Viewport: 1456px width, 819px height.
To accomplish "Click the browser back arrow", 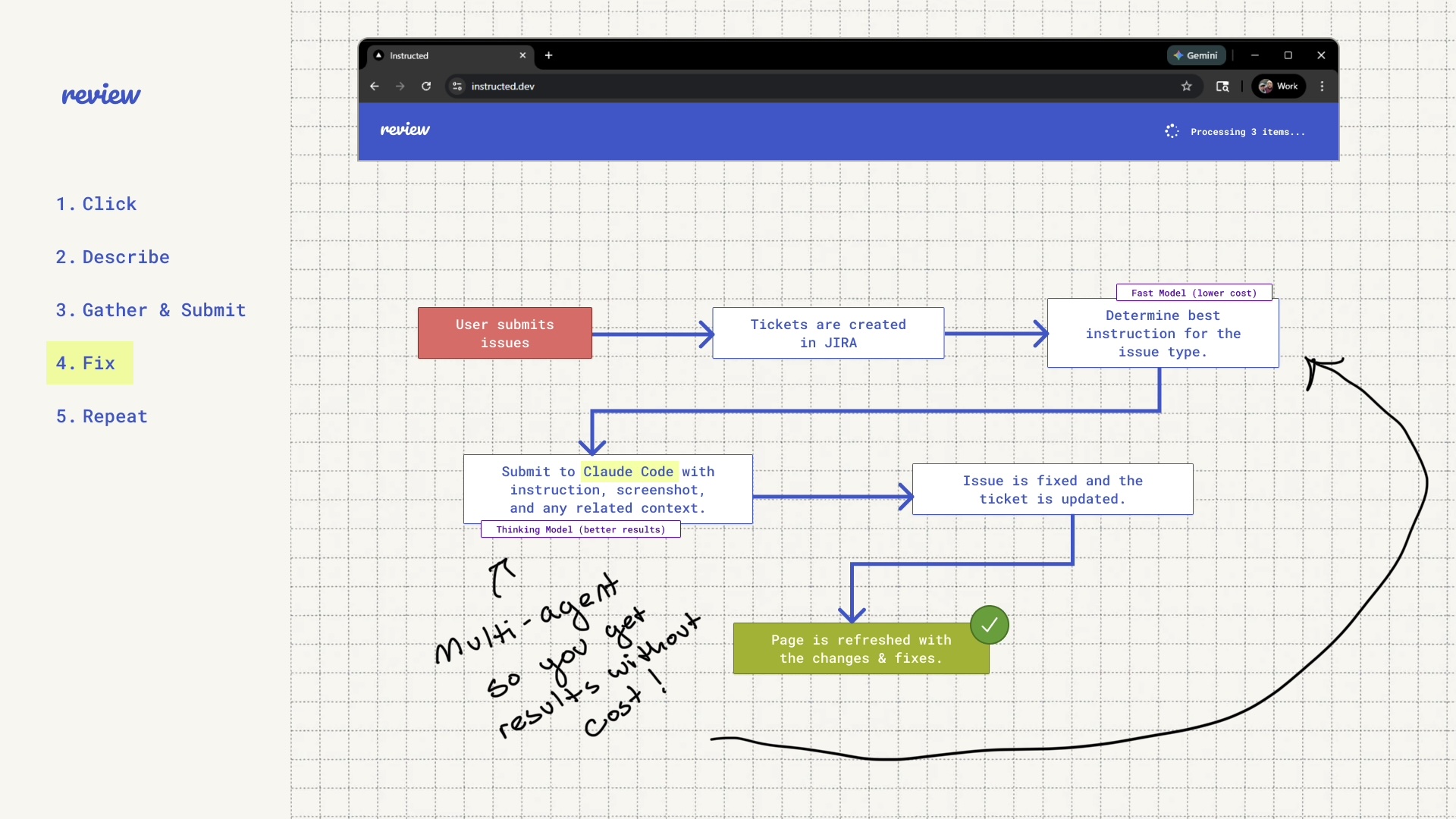I will 375,86.
